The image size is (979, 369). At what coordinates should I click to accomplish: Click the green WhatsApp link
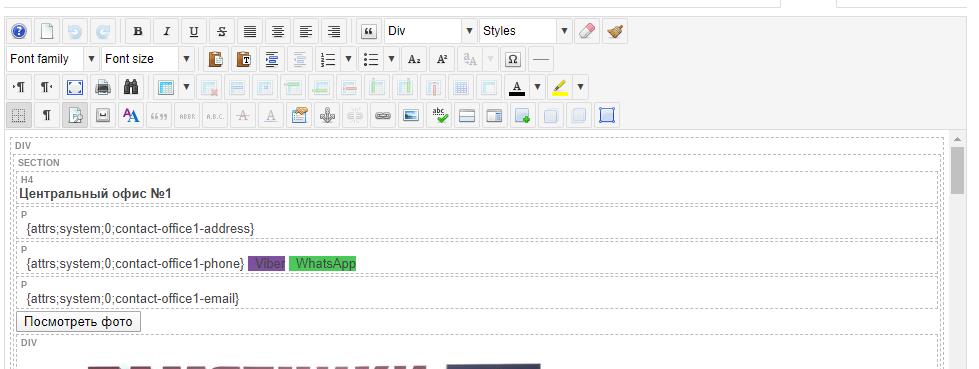(x=323, y=263)
